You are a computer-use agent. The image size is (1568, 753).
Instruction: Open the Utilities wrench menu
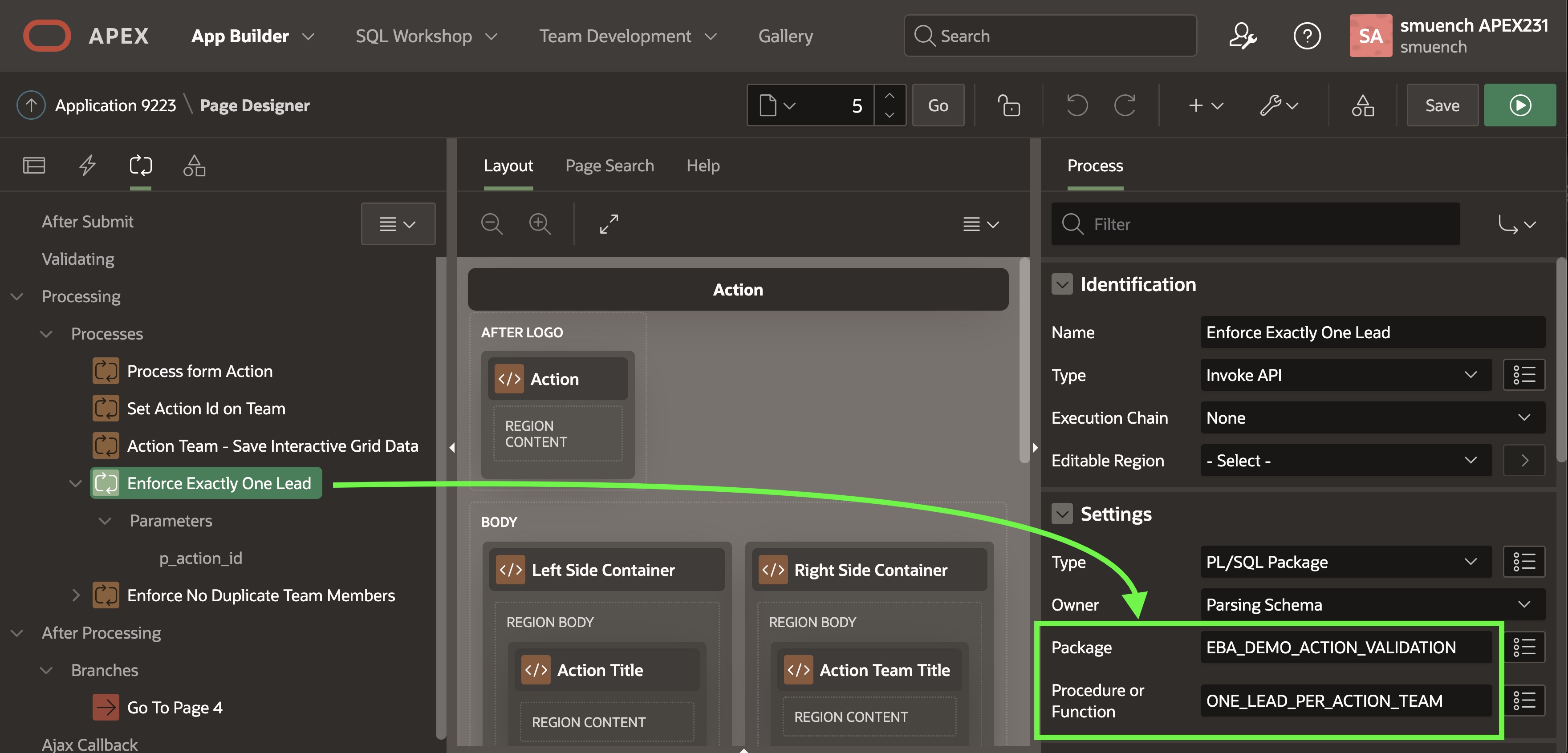coord(1279,105)
